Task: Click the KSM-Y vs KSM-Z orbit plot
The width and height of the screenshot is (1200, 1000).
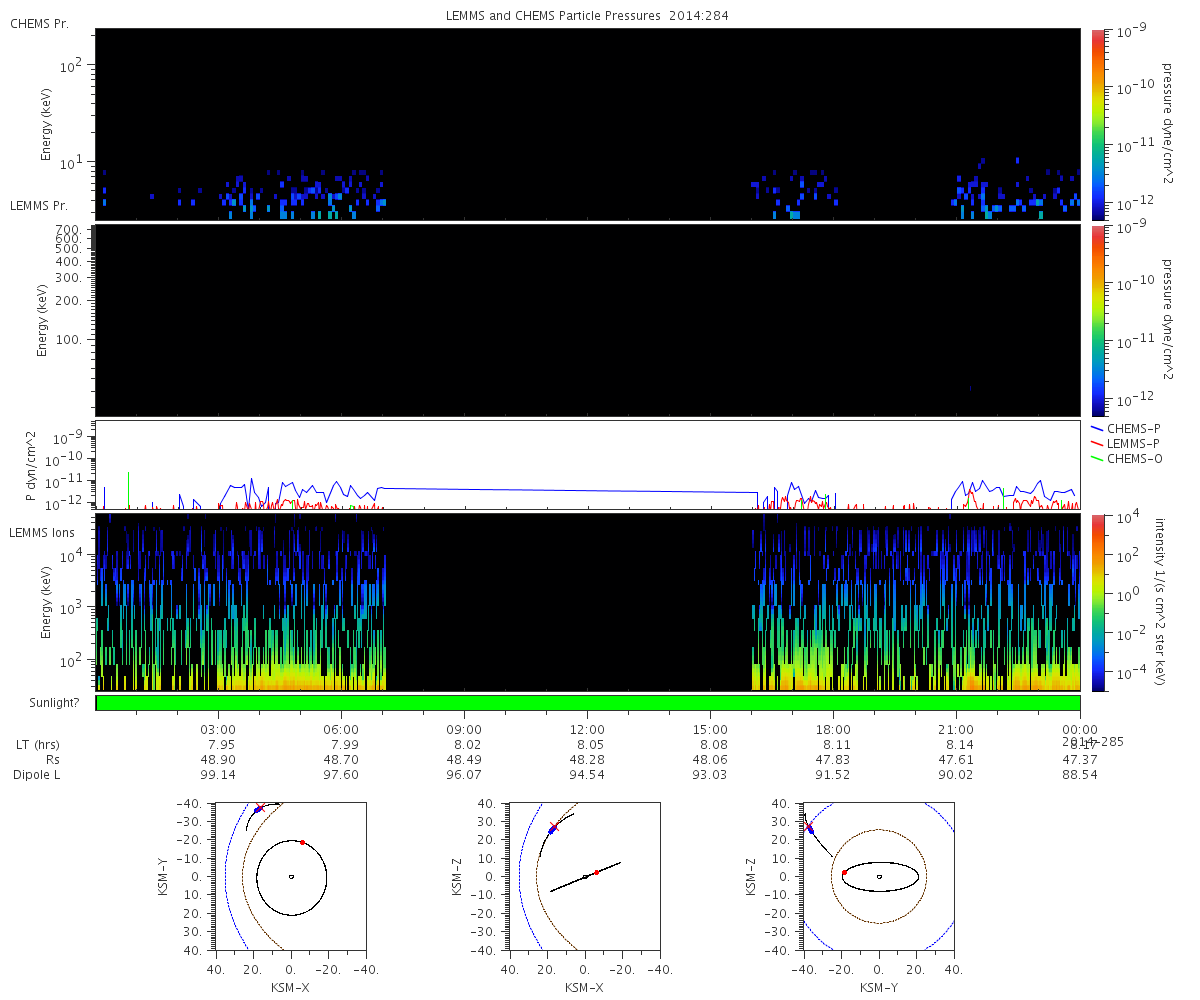Action: coord(879,876)
